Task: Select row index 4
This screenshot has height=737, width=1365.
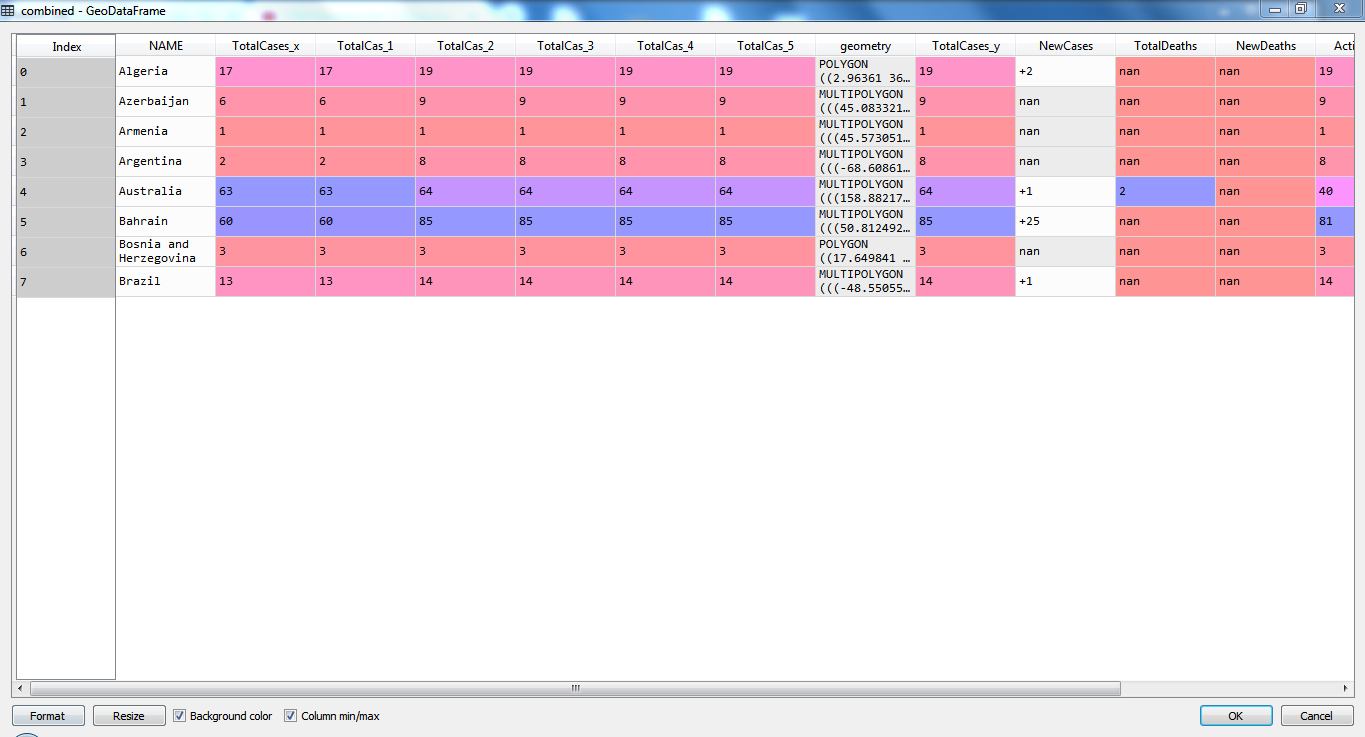Action: (x=66, y=192)
